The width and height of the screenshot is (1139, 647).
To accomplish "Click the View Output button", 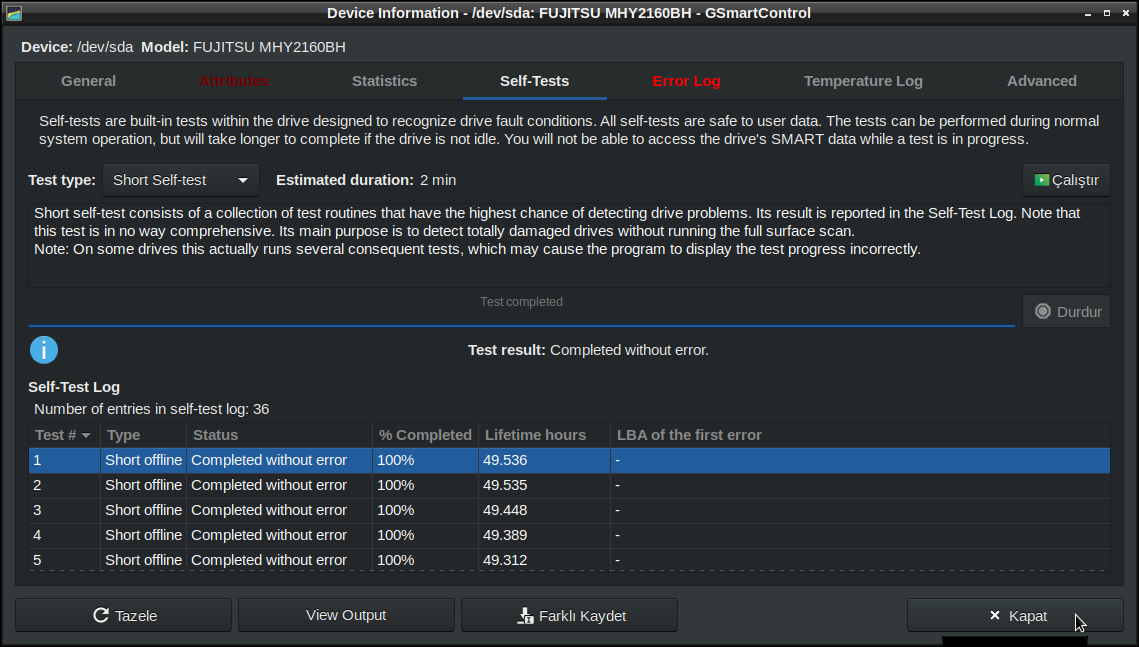I will (346, 616).
